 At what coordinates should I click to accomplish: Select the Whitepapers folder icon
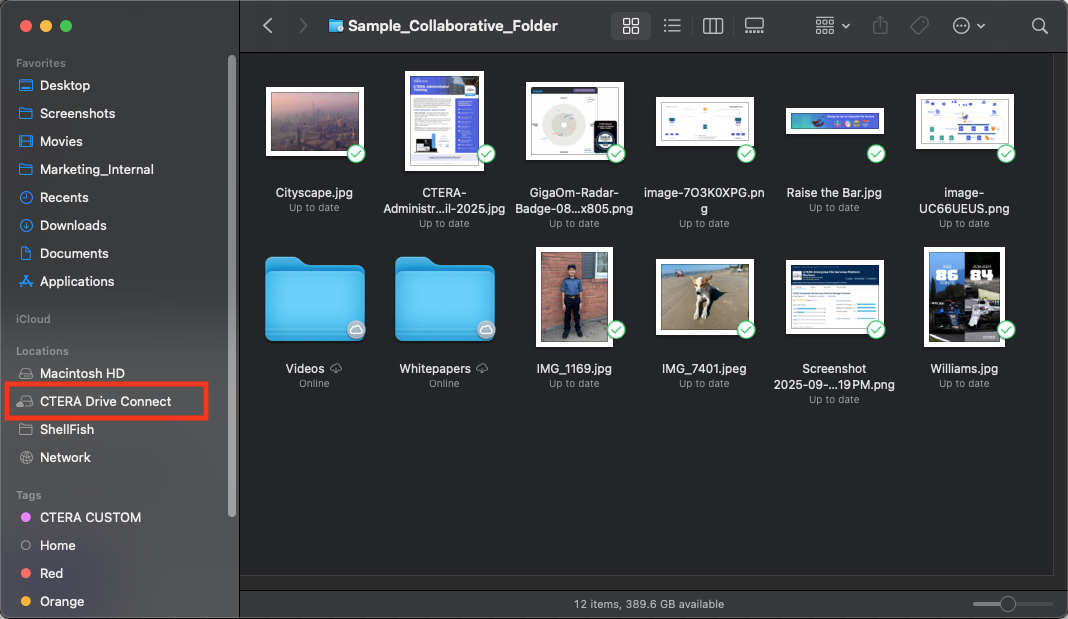[x=445, y=298]
